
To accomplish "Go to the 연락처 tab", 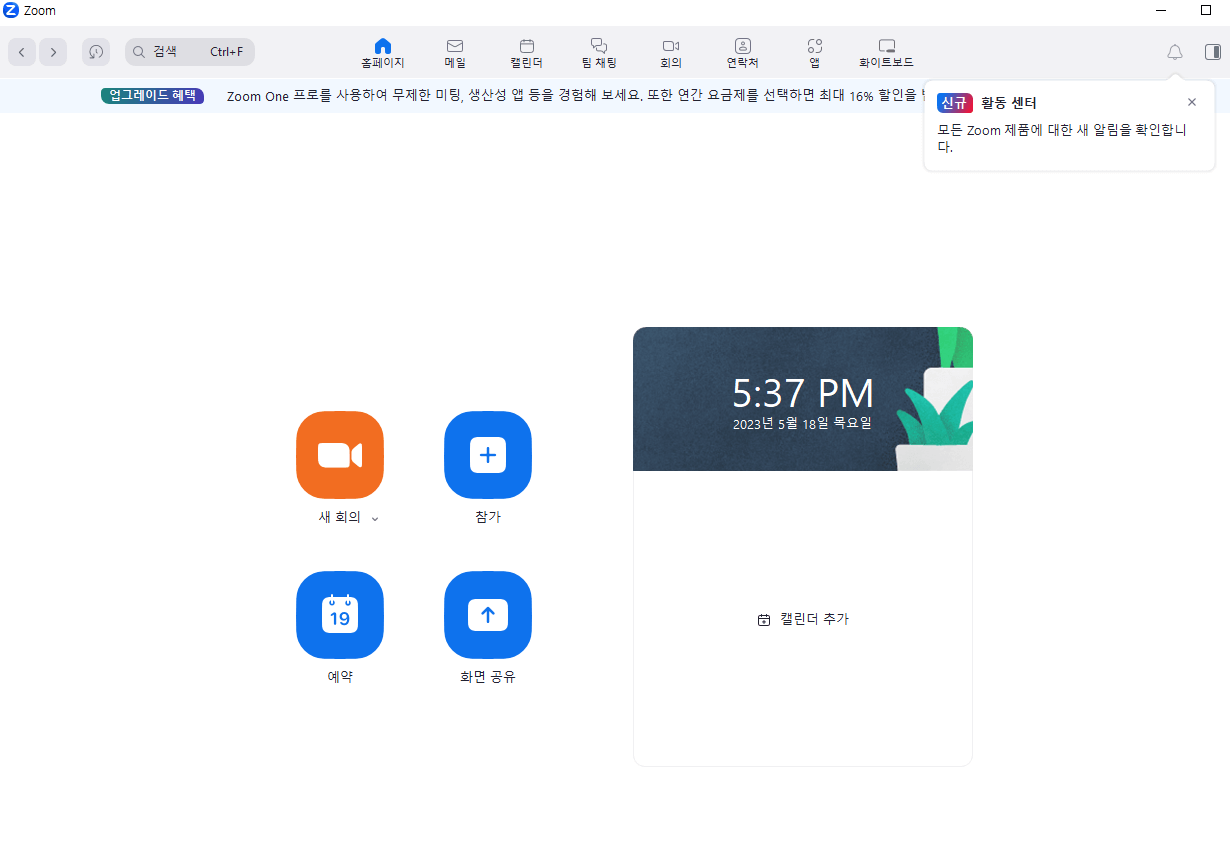I will 743,53.
